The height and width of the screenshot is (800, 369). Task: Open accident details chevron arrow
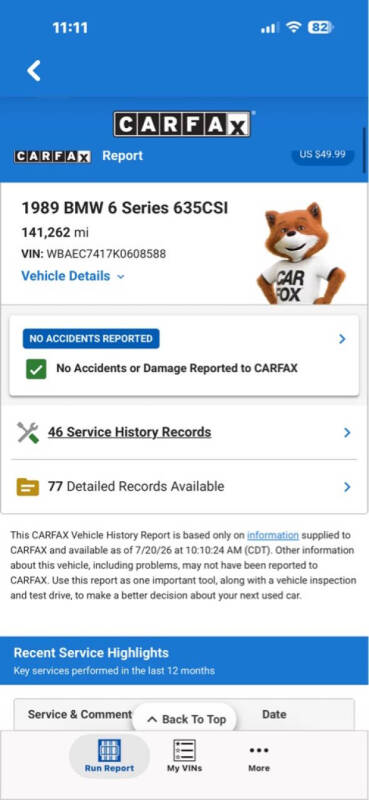[342, 339]
